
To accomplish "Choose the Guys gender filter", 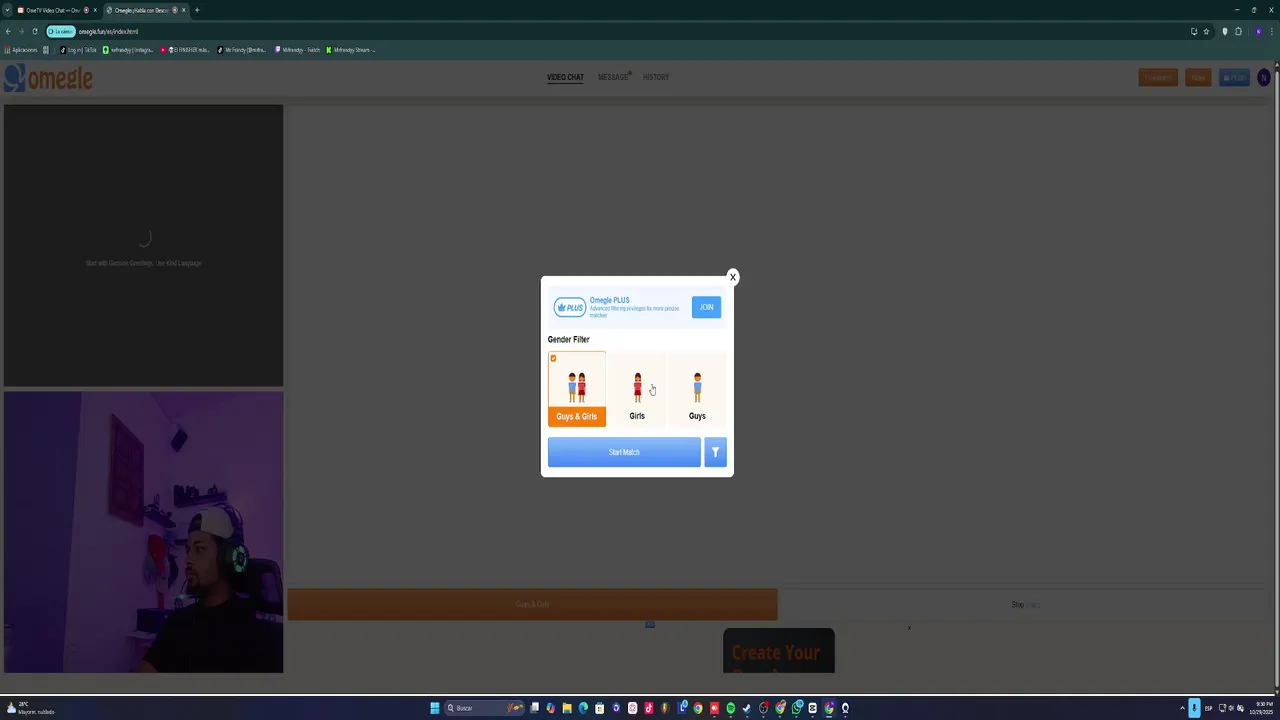I will [697, 389].
